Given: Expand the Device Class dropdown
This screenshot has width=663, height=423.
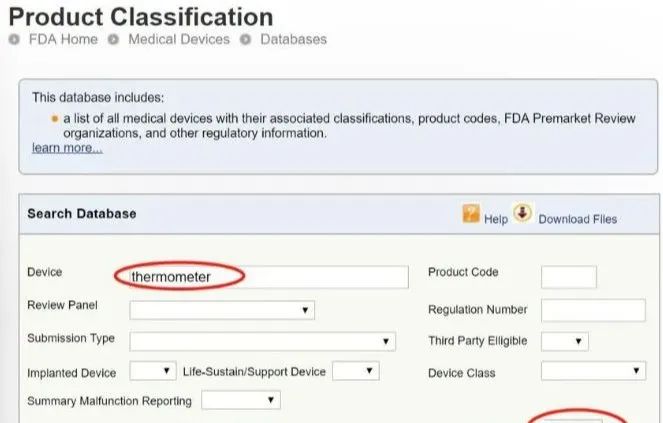Looking at the screenshot, I should [593, 371].
